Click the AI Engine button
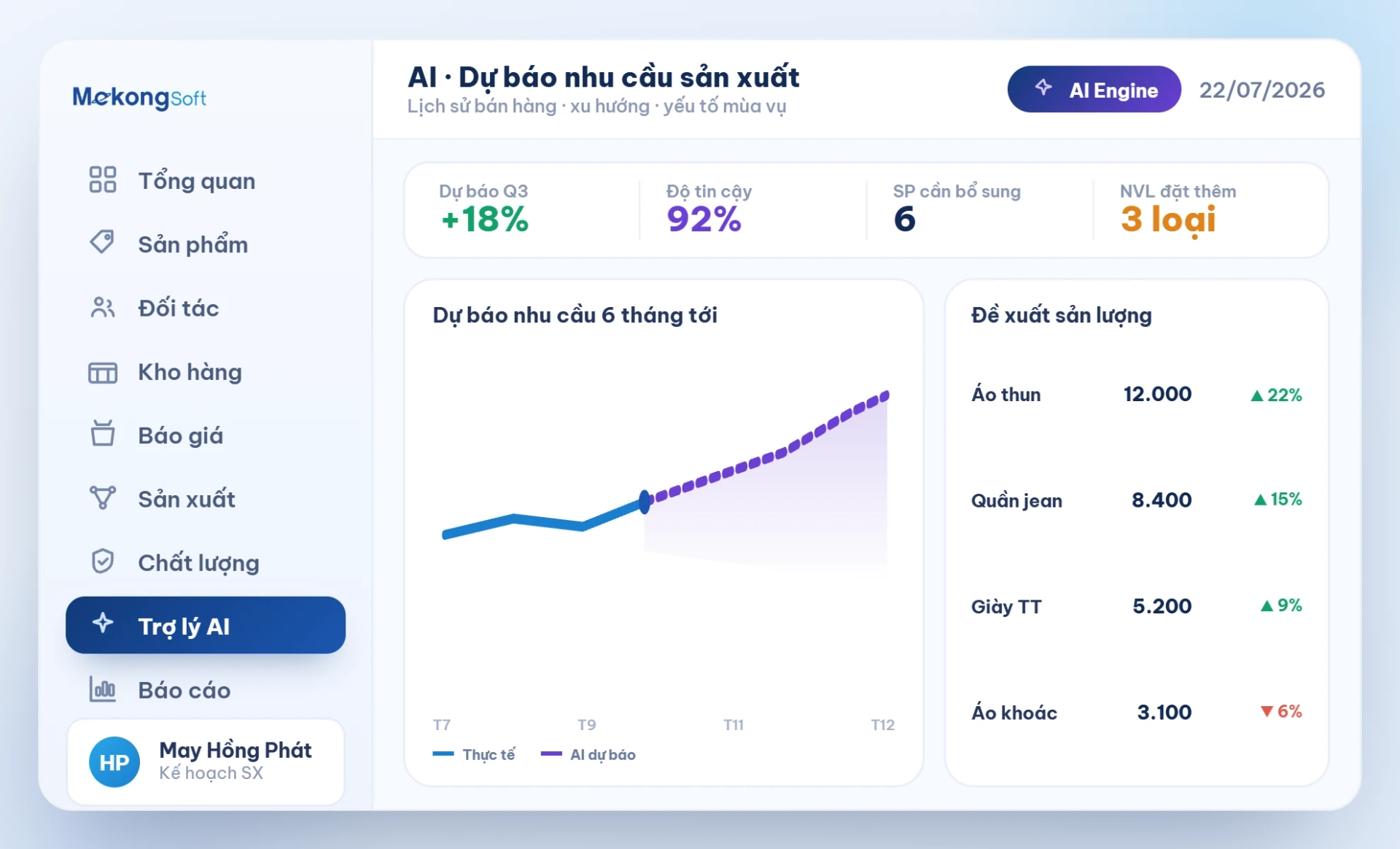 coord(1094,90)
